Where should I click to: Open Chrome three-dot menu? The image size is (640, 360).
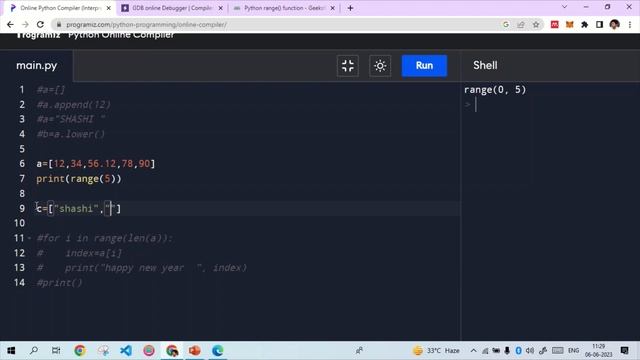(630, 24)
